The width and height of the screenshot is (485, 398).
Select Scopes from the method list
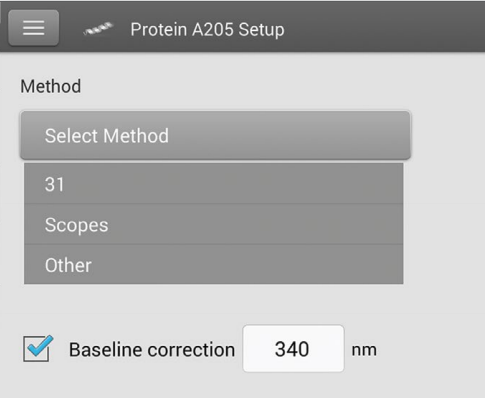(214, 224)
